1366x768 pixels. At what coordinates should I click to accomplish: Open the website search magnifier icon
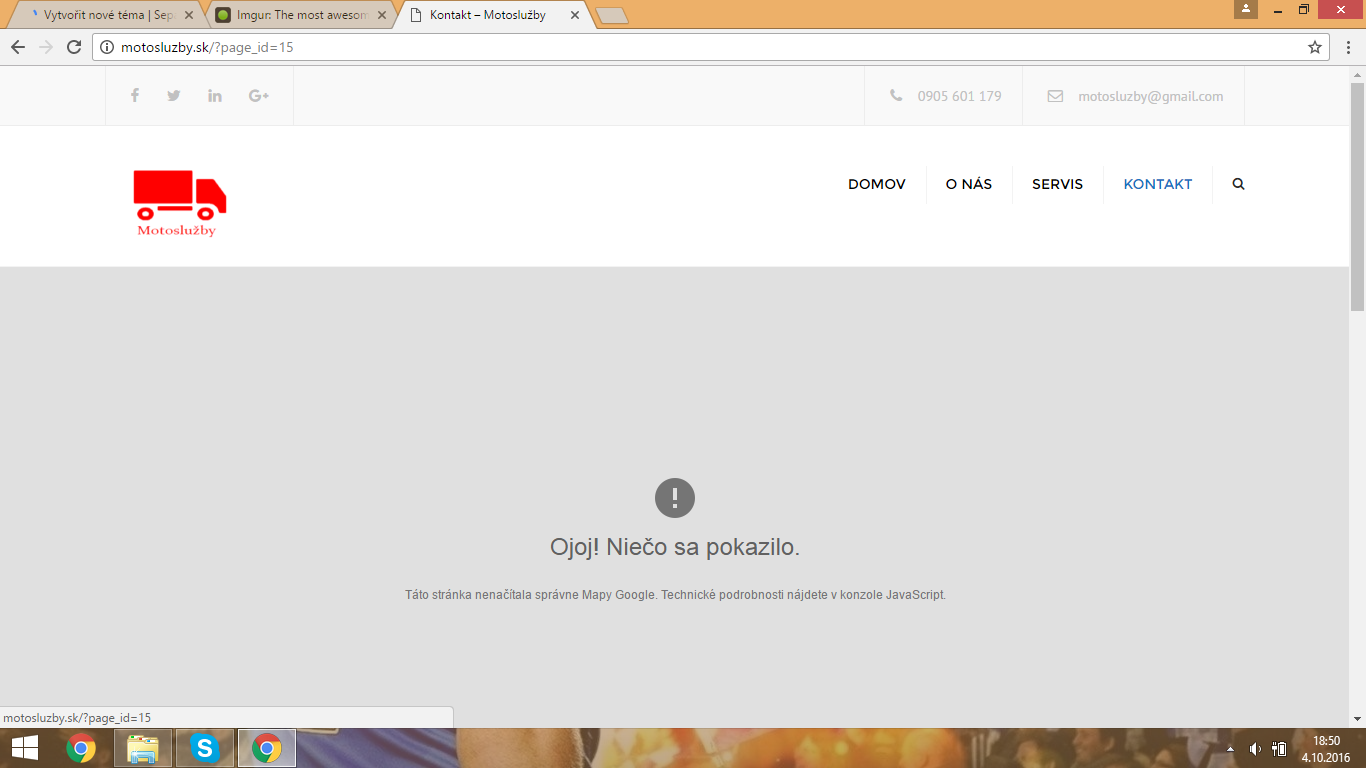1238,184
